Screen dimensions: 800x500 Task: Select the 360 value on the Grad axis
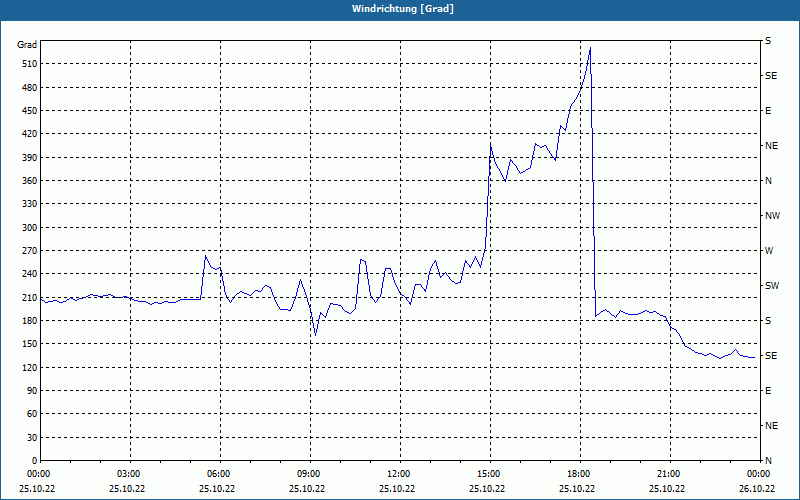(x=29, y=181)
